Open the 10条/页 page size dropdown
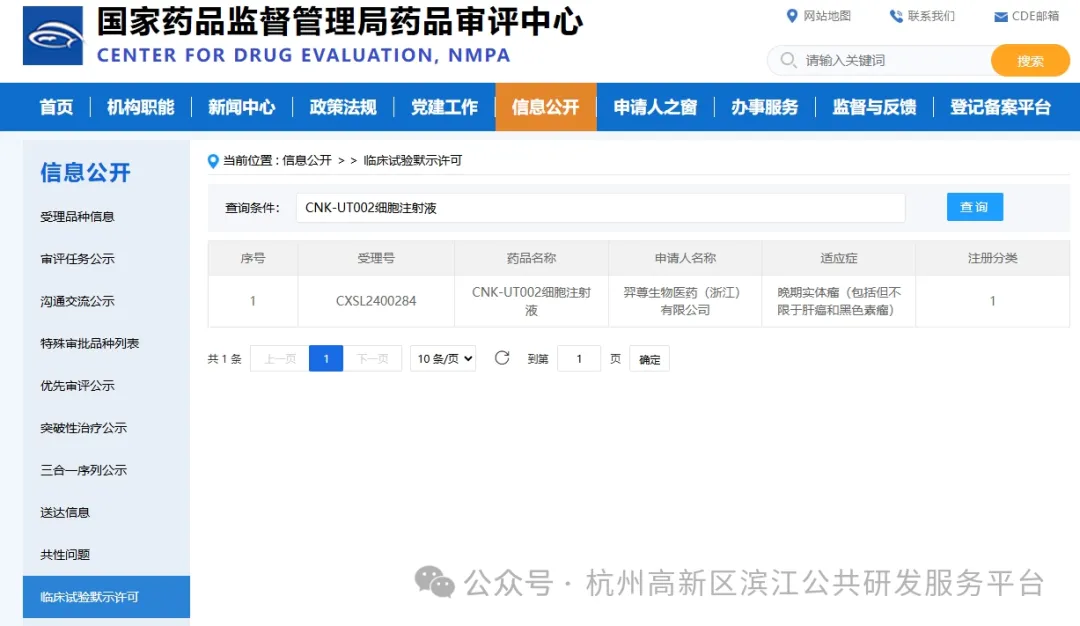This screenshot has width=1080, height=626. (x=445, y=359)
